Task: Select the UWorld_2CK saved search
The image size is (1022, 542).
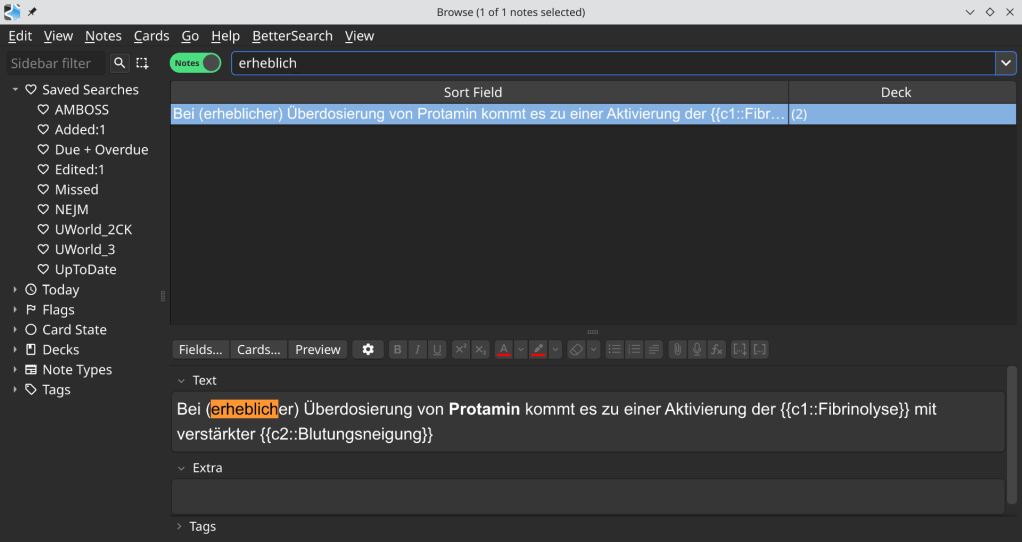Action: pyautogui.click(x=93, y=230)
